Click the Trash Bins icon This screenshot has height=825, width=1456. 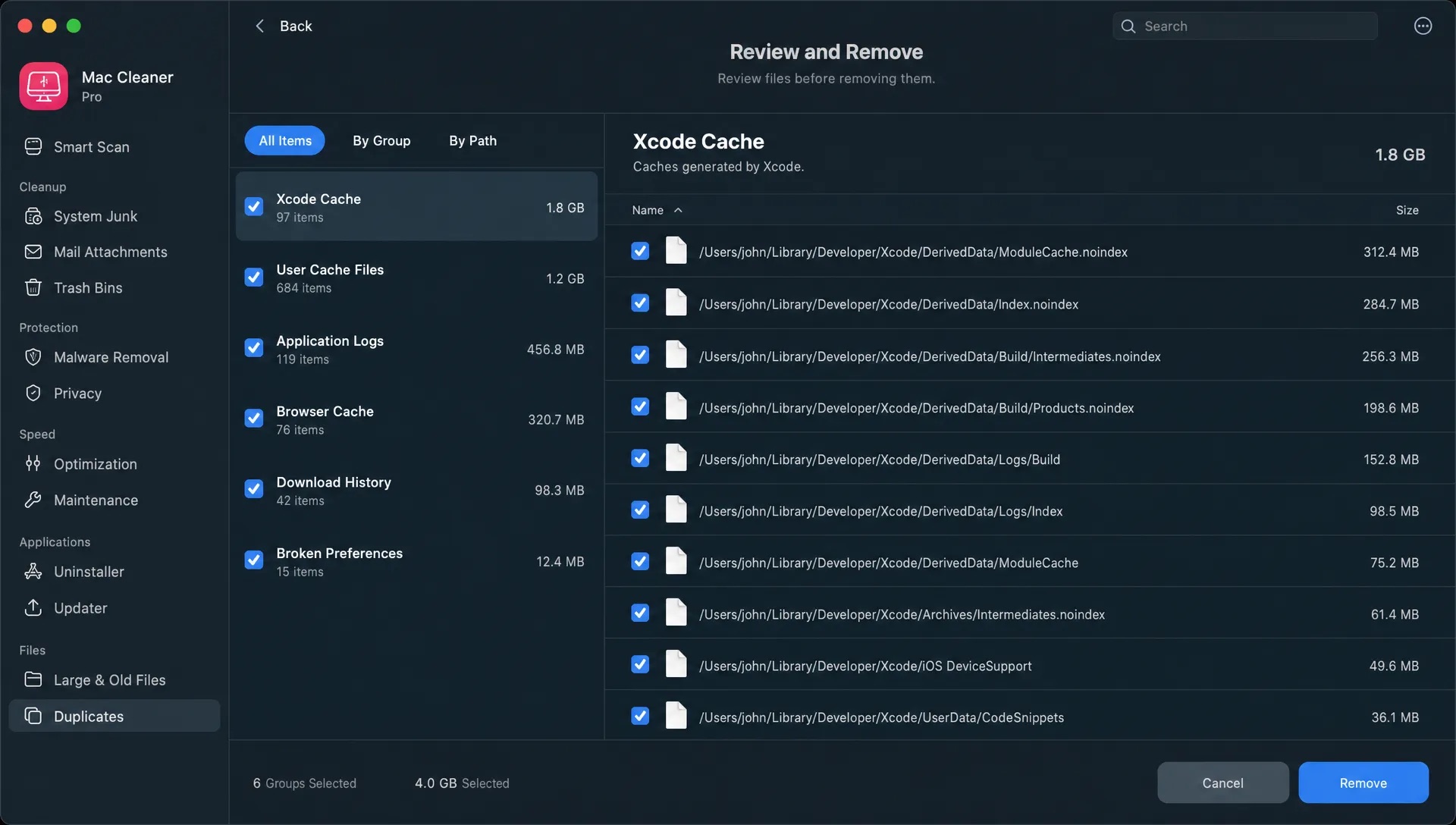[33, 287]
